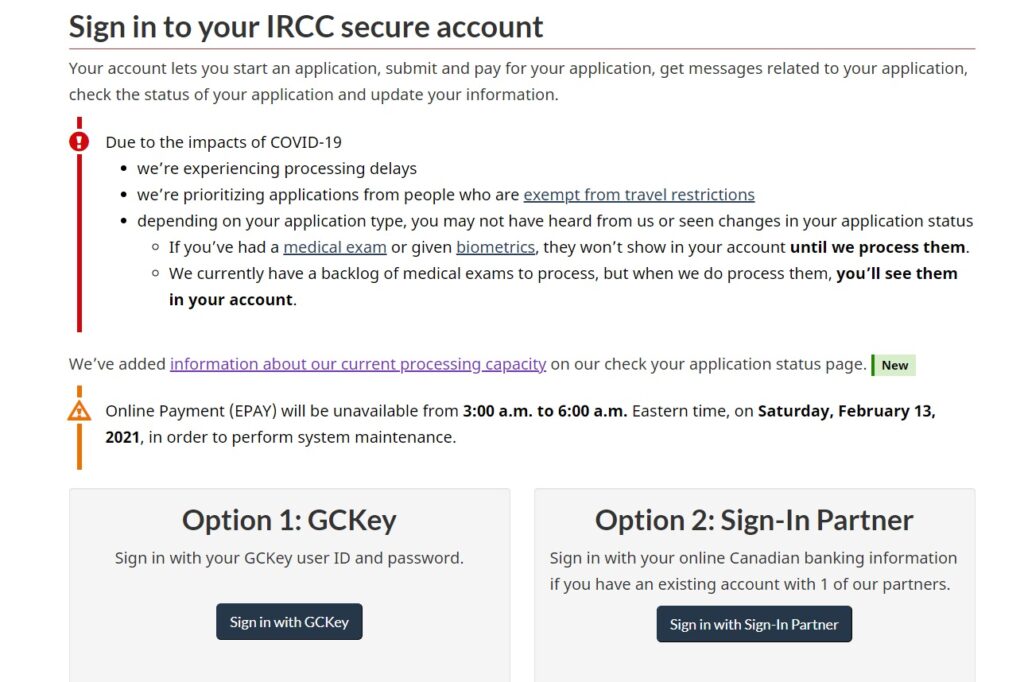Click the green New badge
1024x682 pixels.
click(x=894, y=365)
